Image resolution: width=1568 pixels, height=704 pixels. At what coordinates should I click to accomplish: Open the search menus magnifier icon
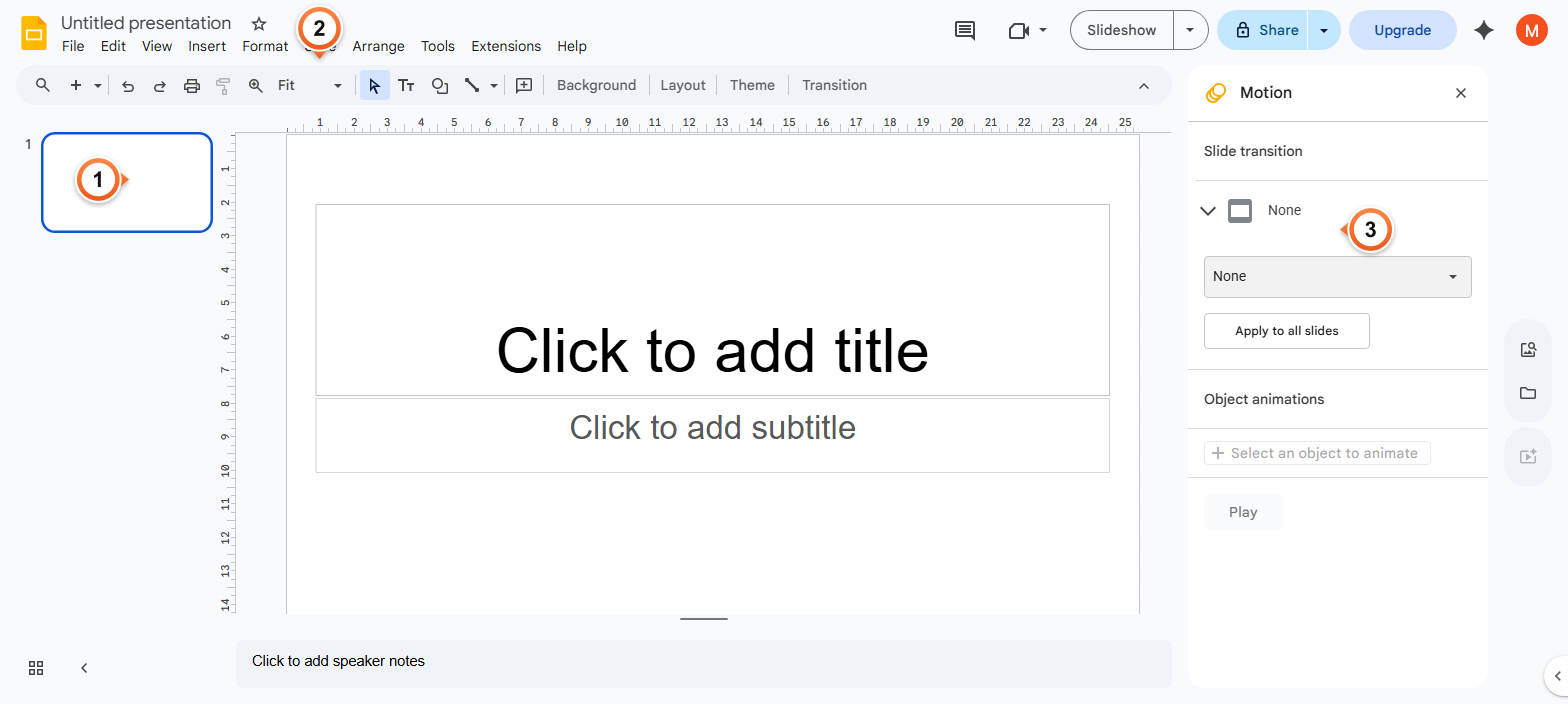[43, 85]
